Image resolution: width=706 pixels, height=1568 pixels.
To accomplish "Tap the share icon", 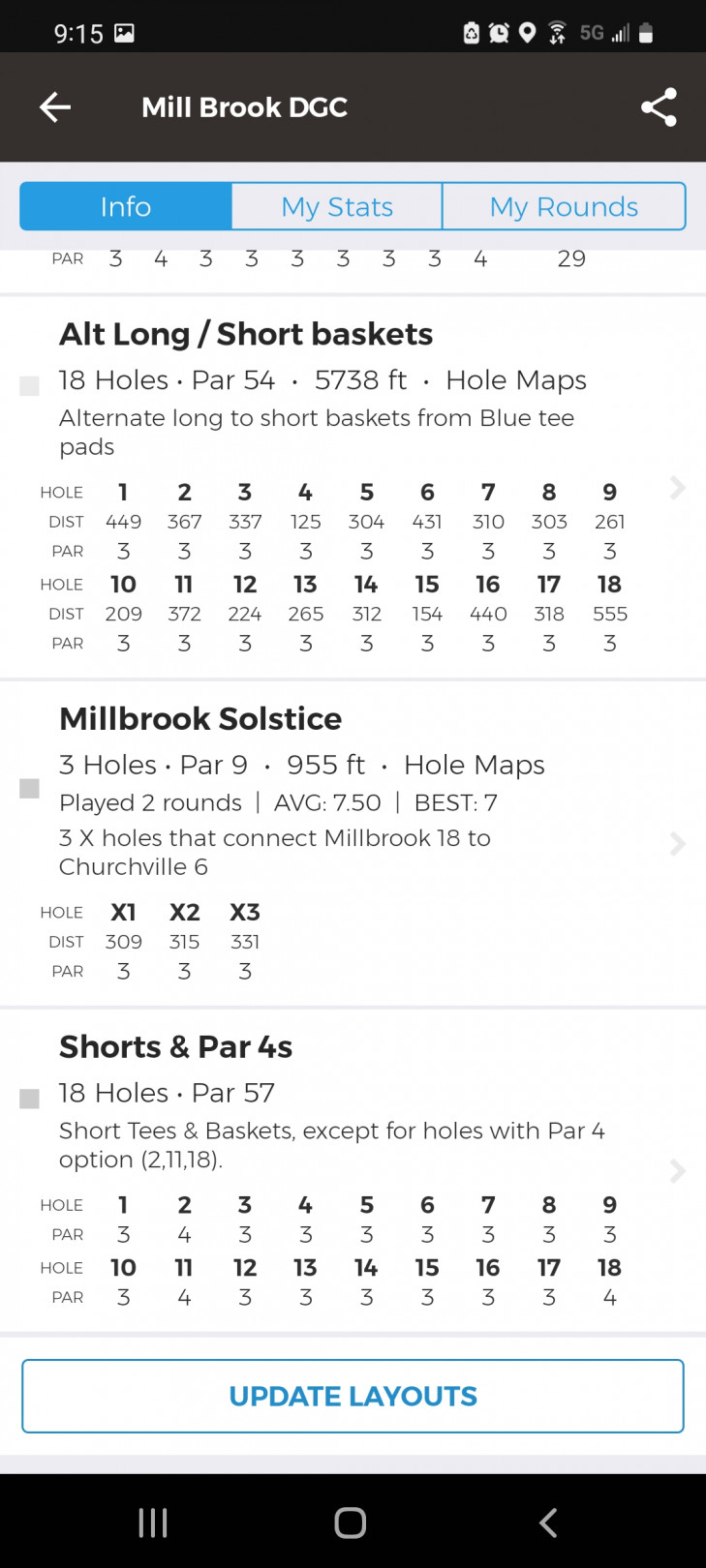I will pos(659,107).
